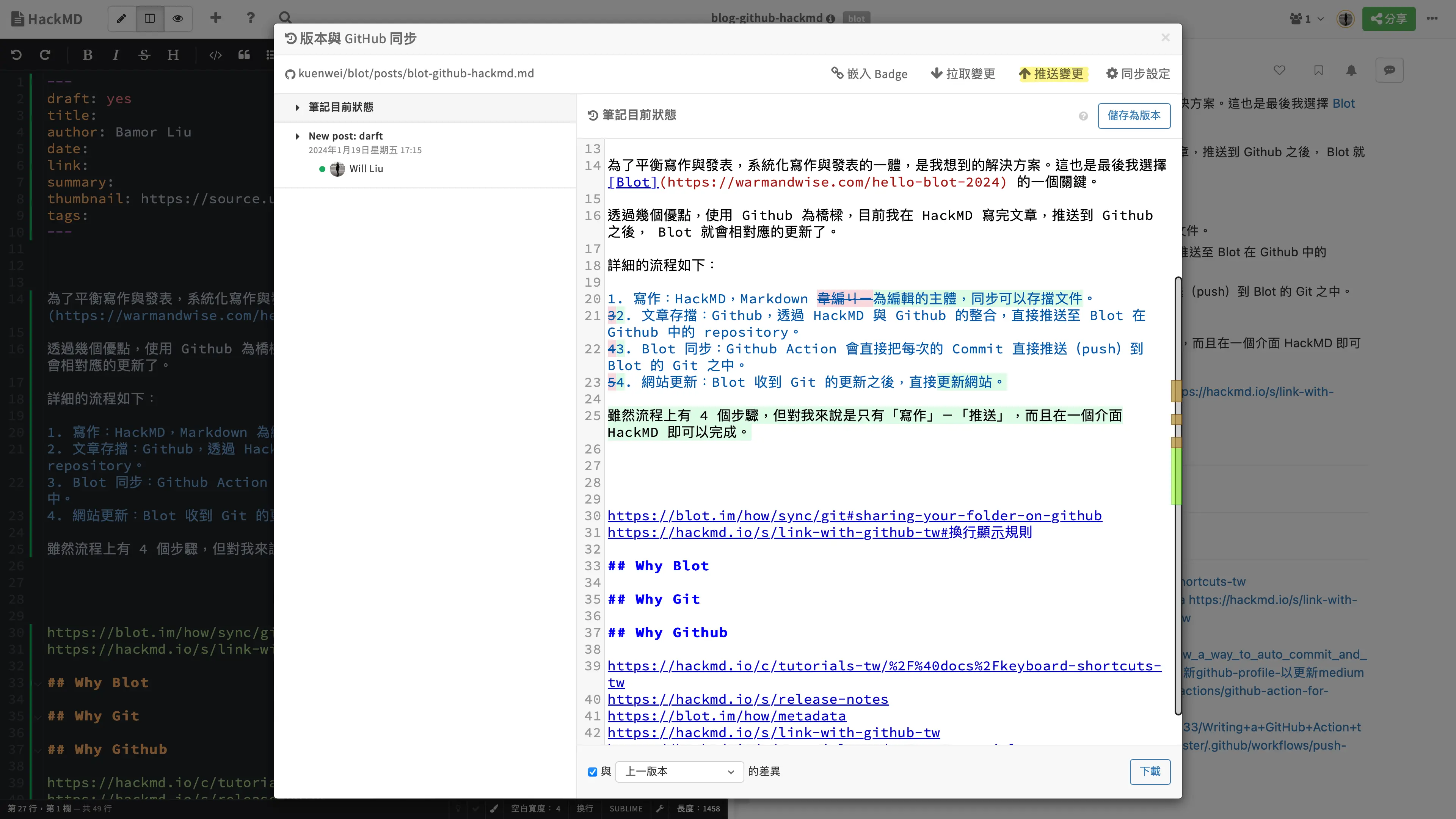Image resolution: width=1456 pixels, height=819 pixels.
Task: Click the 嵌入 Badge option
Action: tap(869, 74)
